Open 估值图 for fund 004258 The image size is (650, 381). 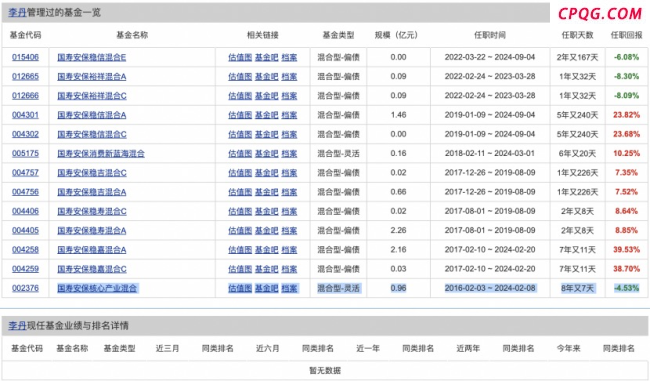tap(240, 250)
